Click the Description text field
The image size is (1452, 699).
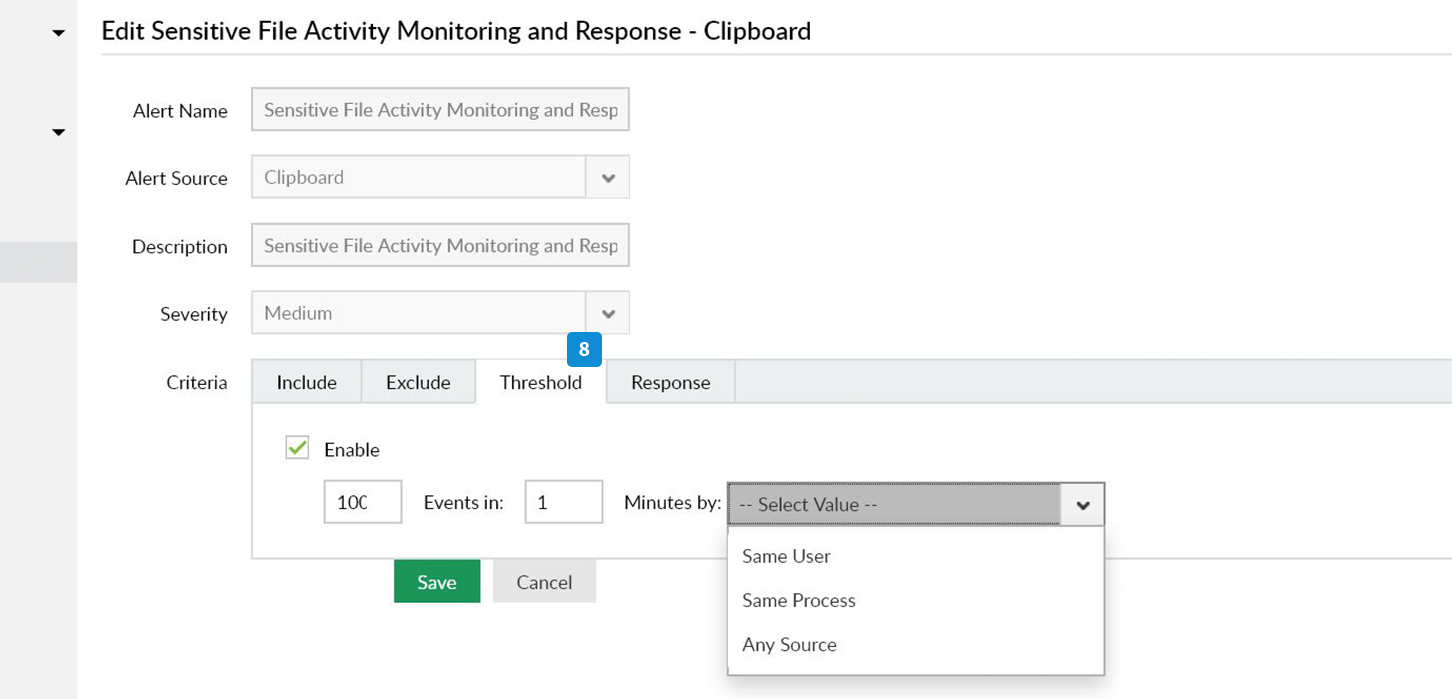(440, 246)
